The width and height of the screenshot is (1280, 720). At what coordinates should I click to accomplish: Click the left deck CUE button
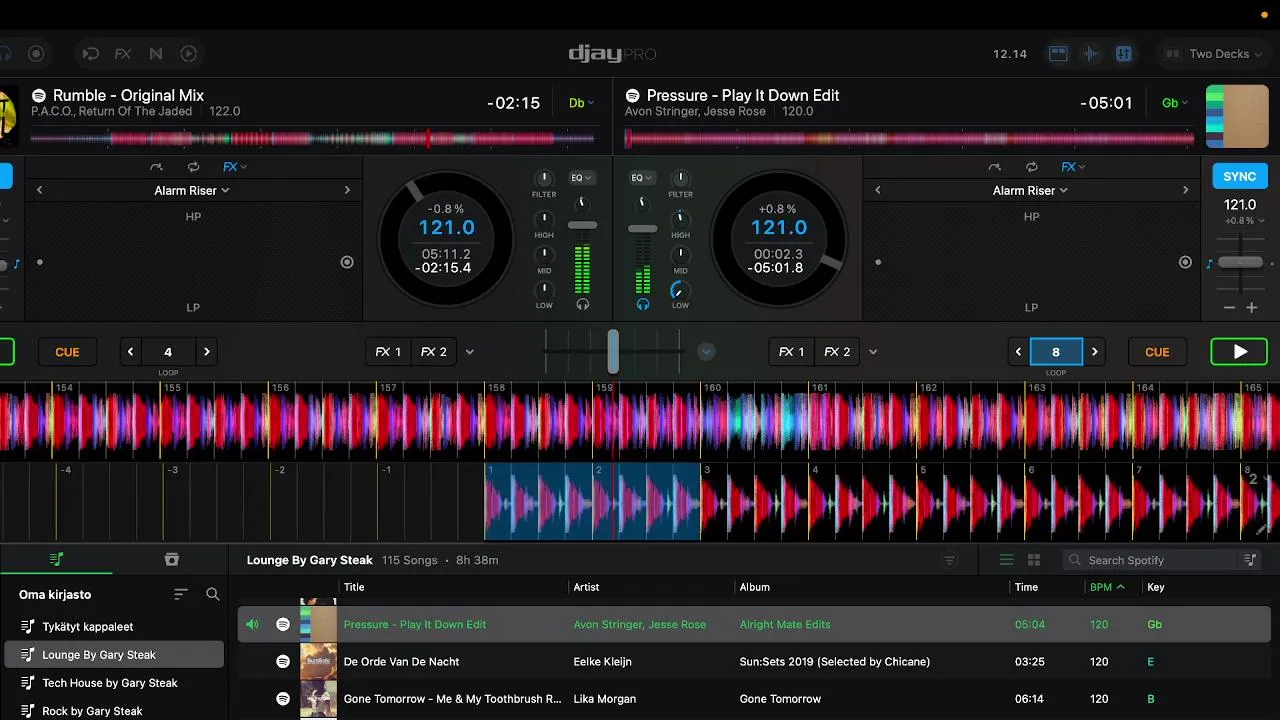coord(67,352)
